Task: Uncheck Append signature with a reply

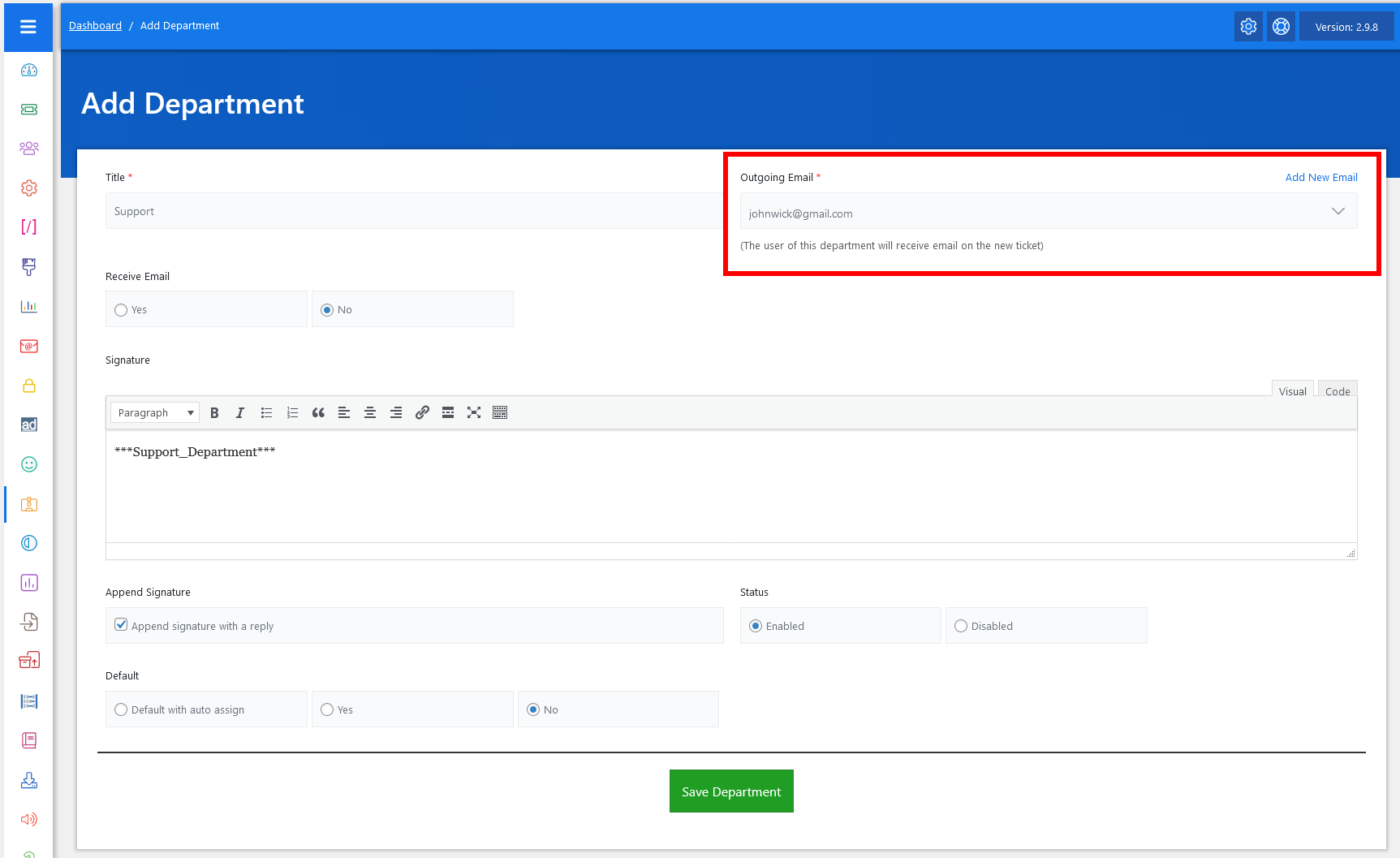Action: [x=122, y=625]
